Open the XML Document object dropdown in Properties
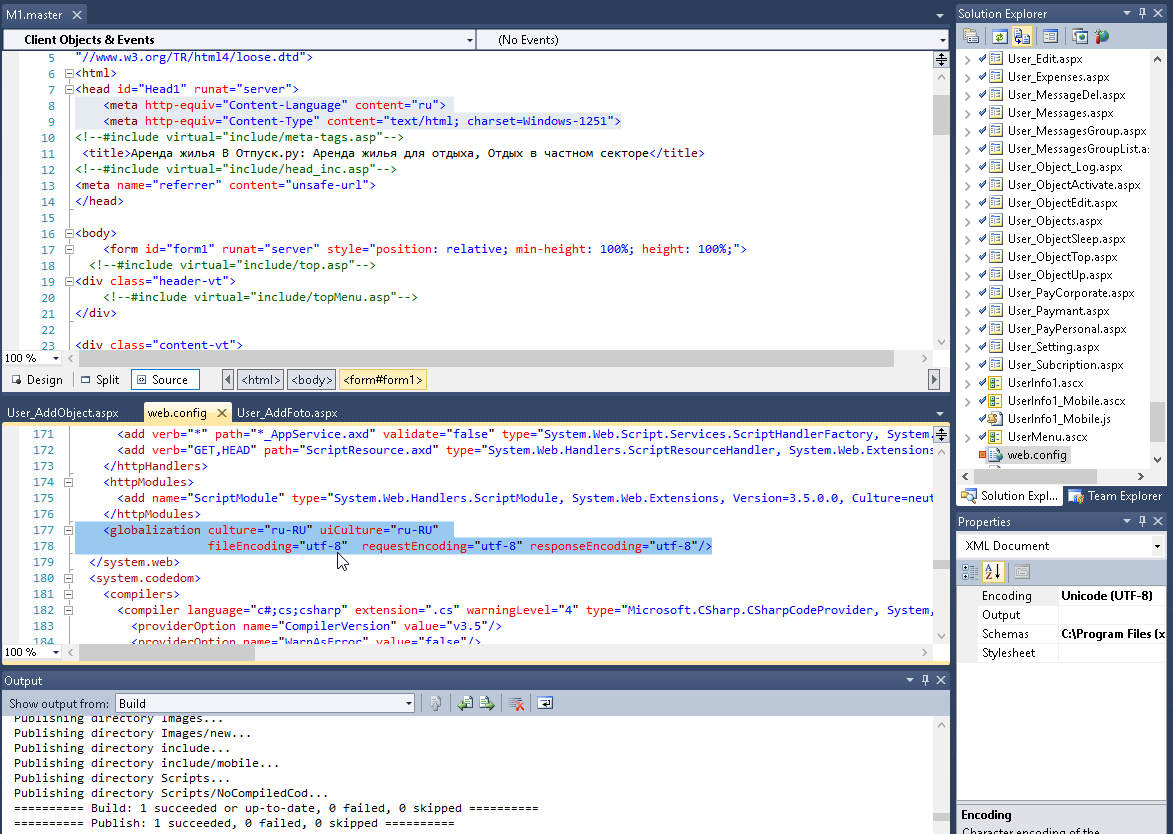The width and height of the screenshot is (1173, 834). point(1061,546)
